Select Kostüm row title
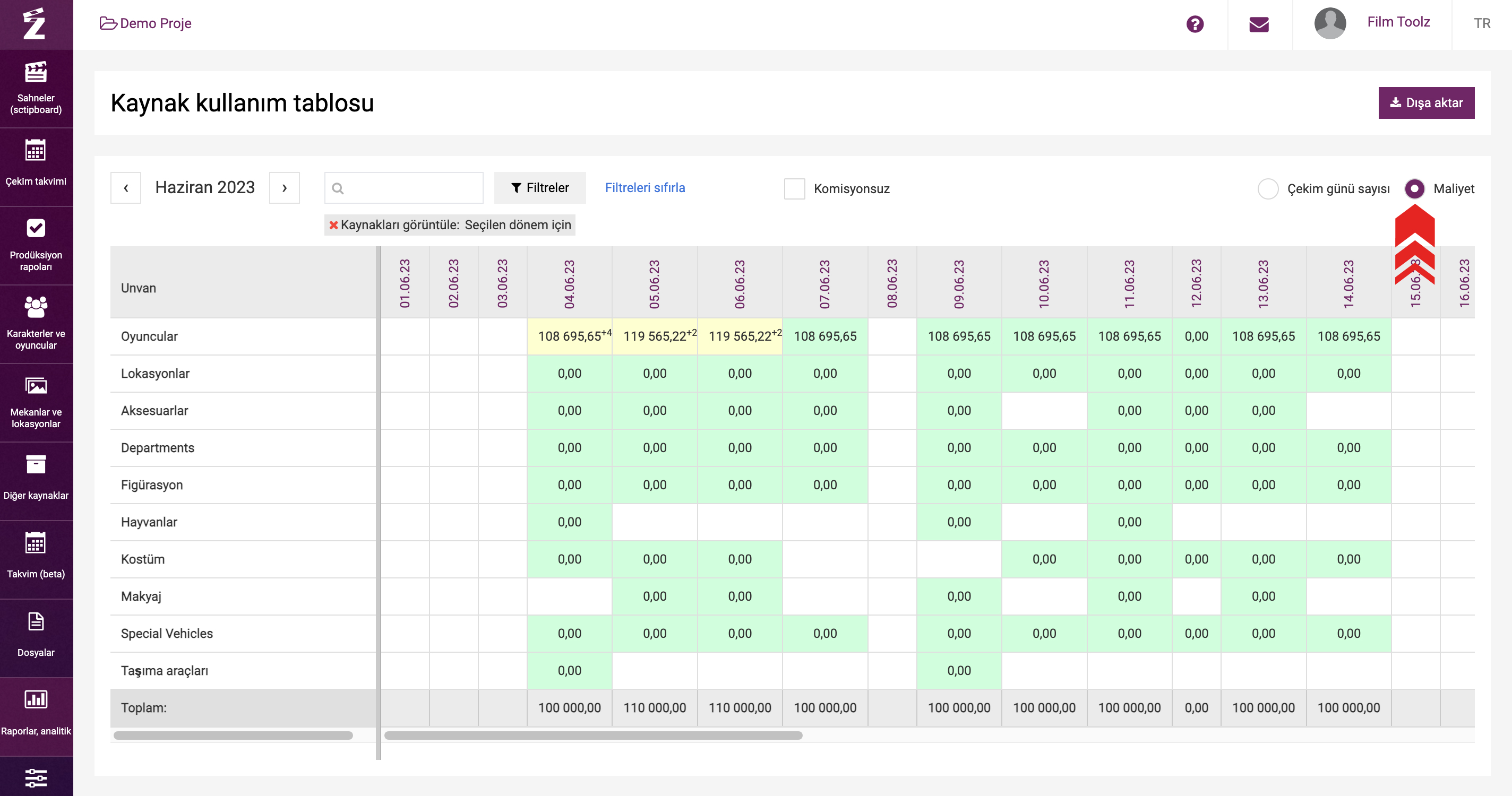 tap(143, 559)
